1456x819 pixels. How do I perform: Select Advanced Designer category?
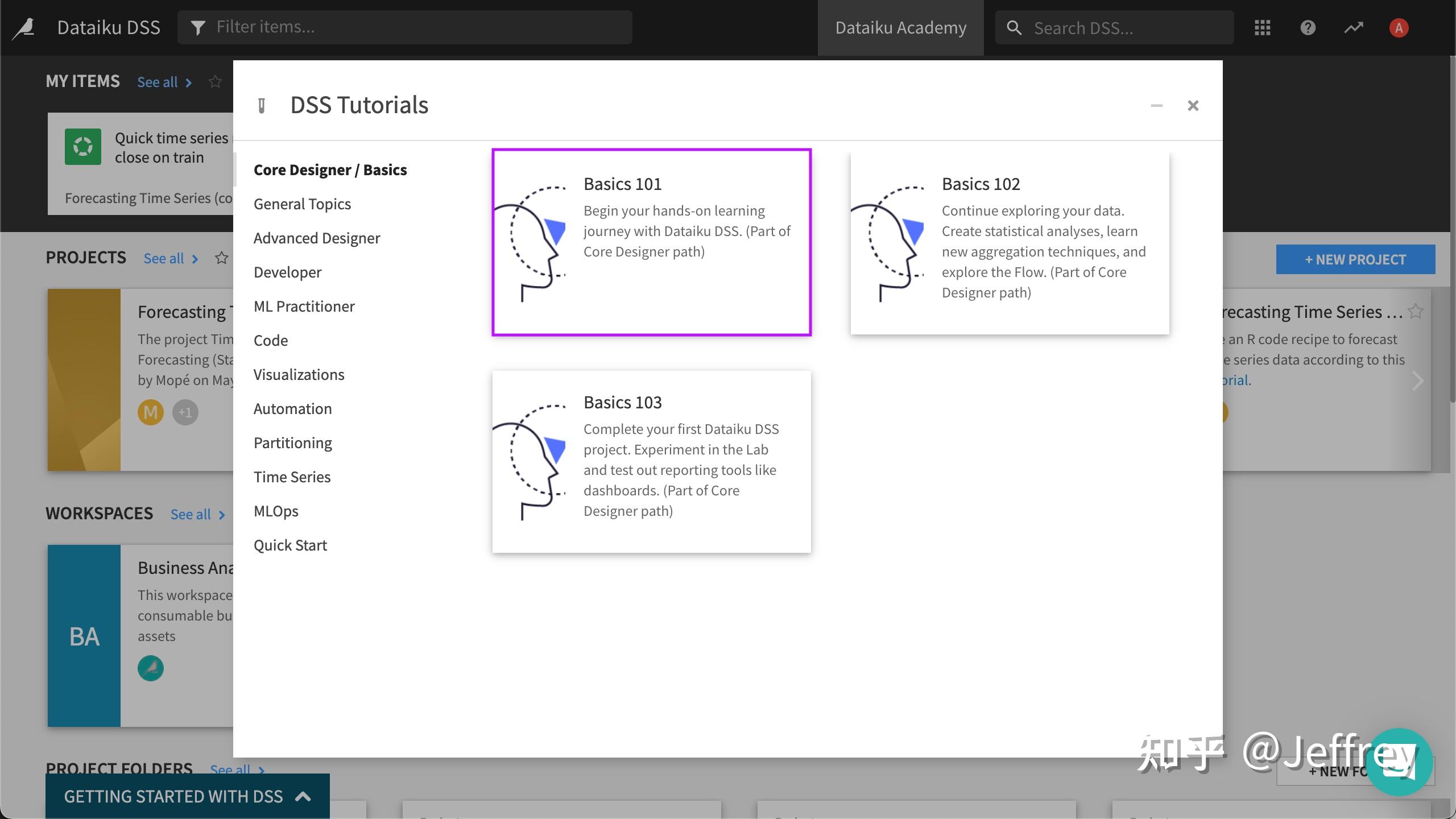[x=317, y=238]
